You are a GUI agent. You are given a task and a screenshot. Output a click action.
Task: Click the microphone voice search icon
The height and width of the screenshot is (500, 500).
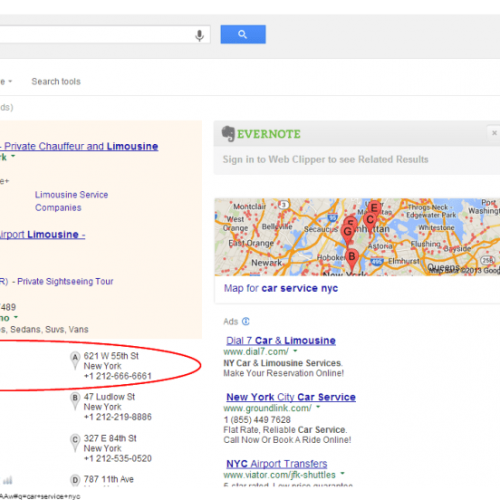pos(199,35)
